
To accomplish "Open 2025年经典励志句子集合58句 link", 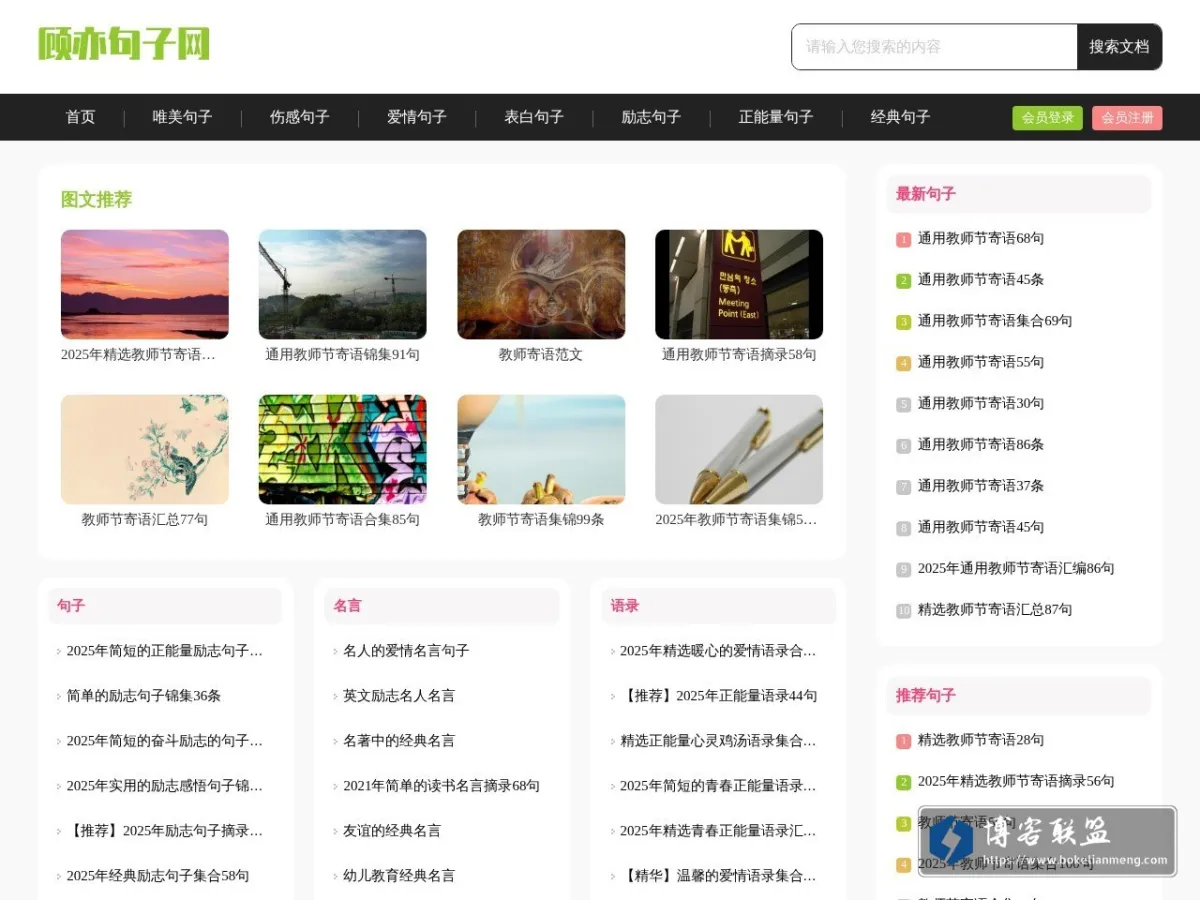I will [x=158, y=876].
